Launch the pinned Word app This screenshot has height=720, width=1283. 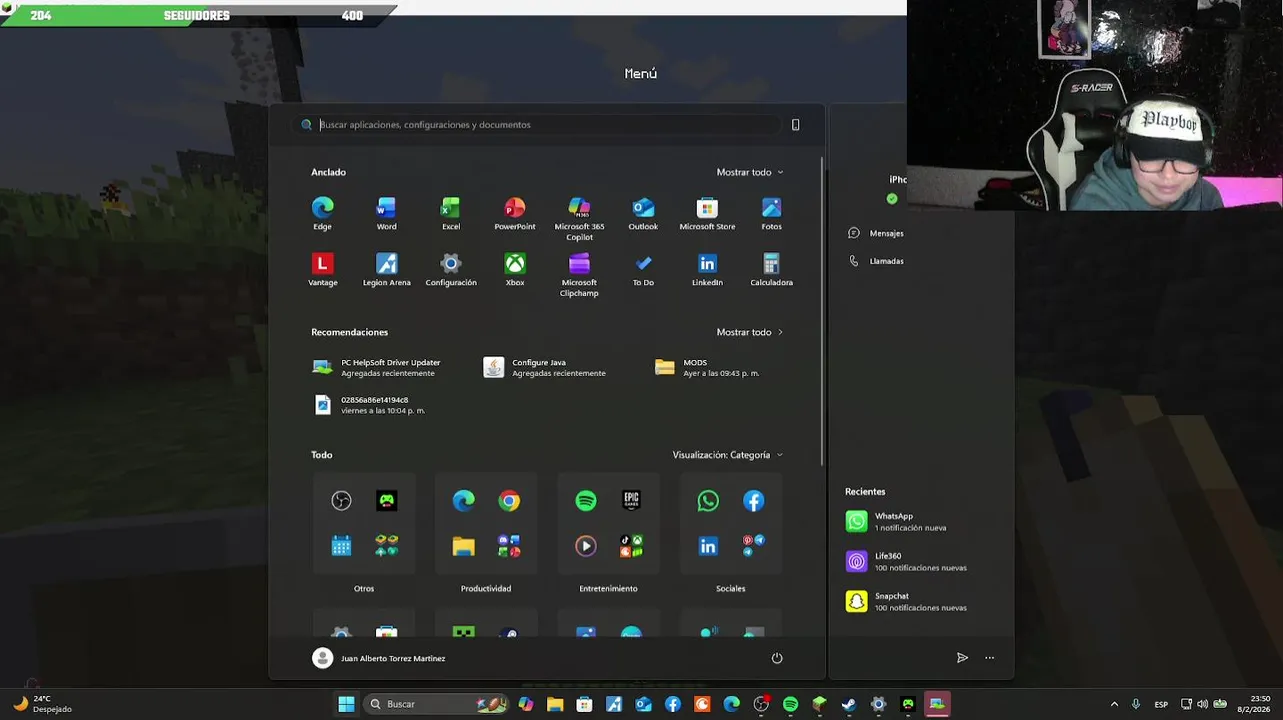coord(386,213)
